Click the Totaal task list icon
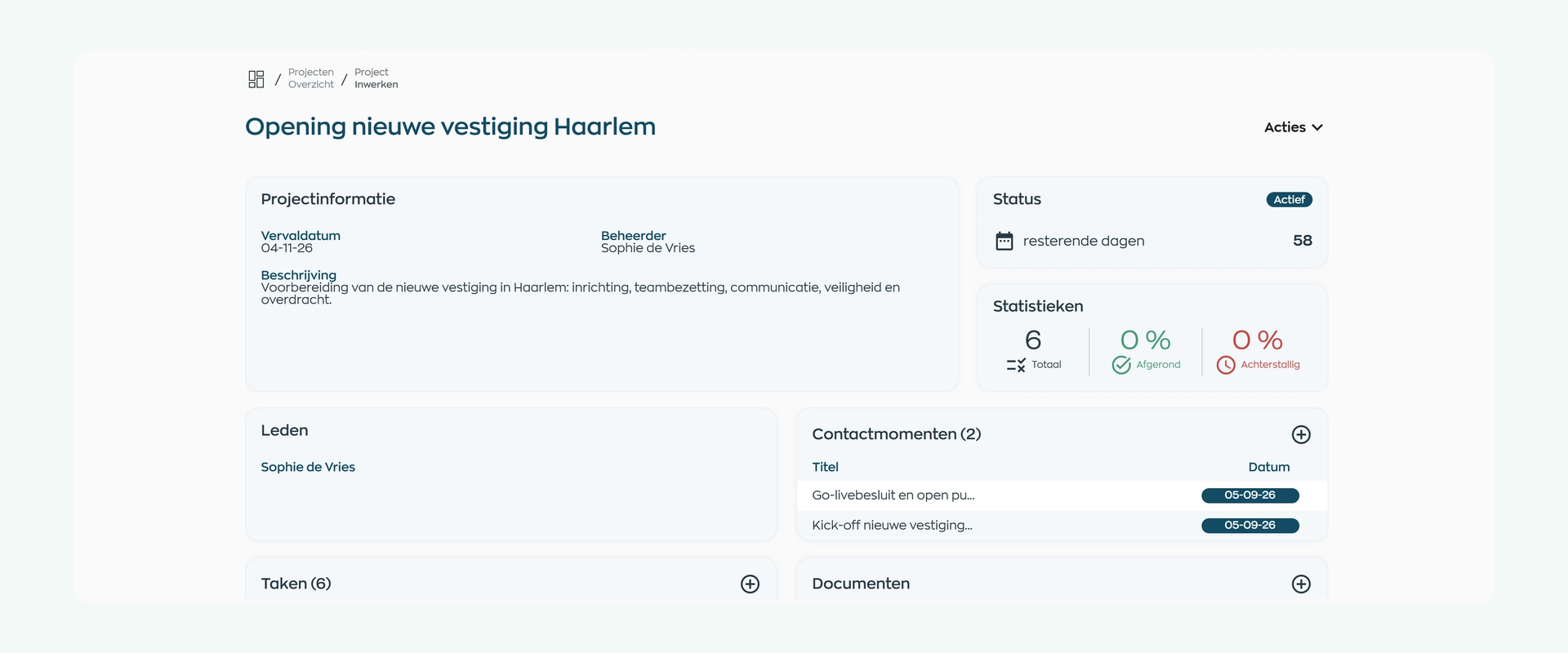Viewport: 1568px width, 653px height. click(x=1016, y=365)
